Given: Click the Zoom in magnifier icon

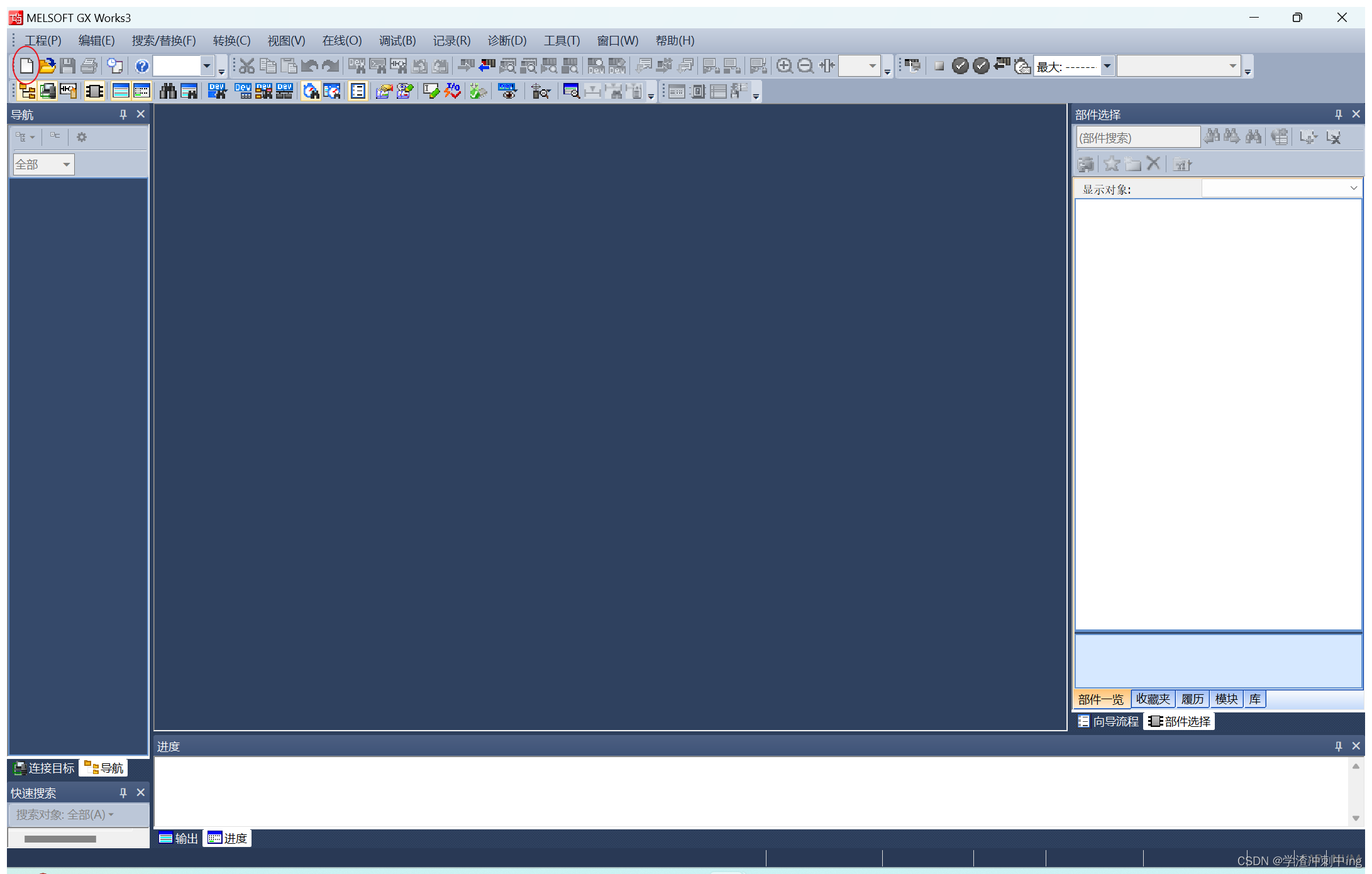Looking at the screenshot, I should (784, 65).
